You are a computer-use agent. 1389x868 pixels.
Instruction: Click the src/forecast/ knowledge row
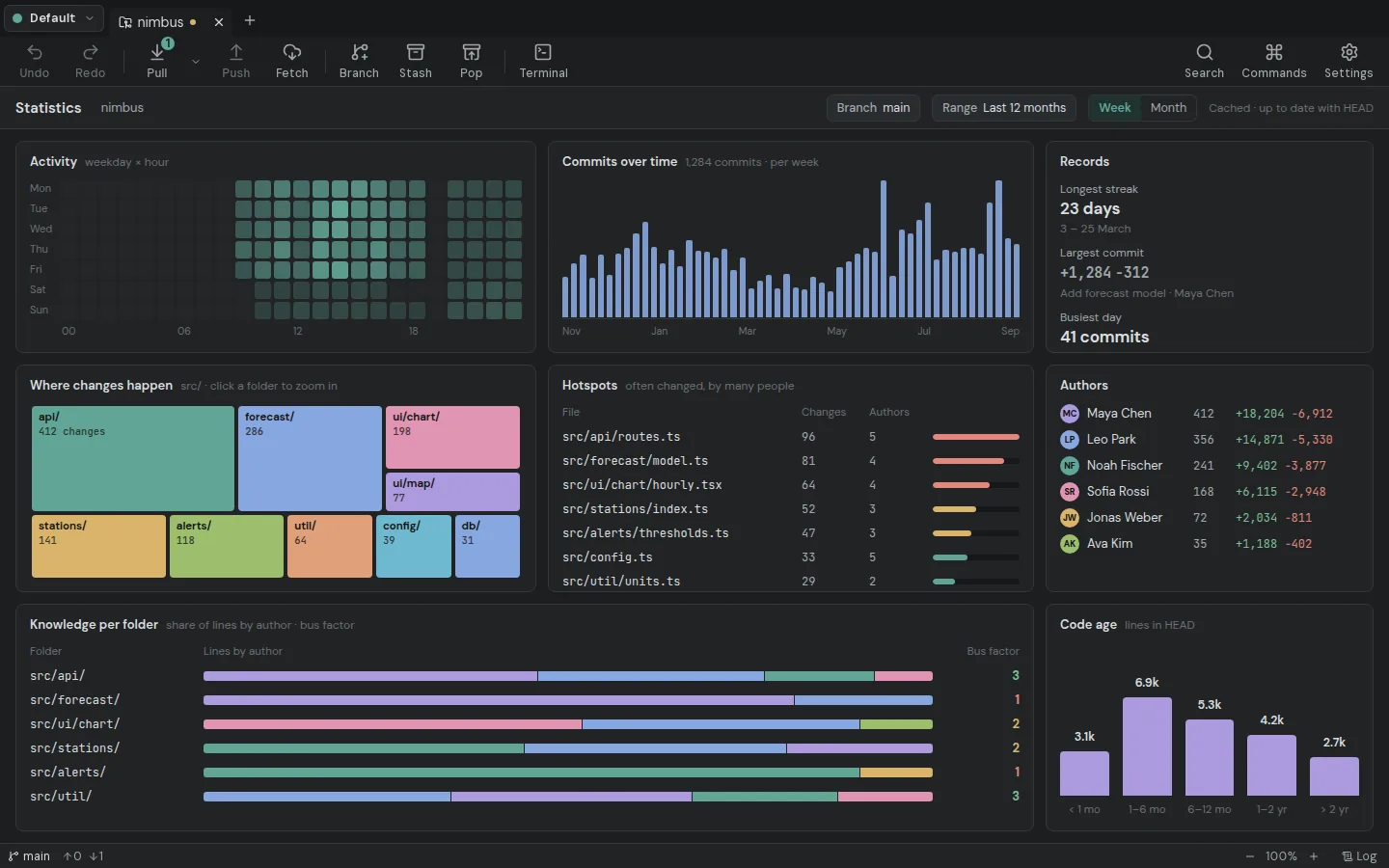pos(525,700)
